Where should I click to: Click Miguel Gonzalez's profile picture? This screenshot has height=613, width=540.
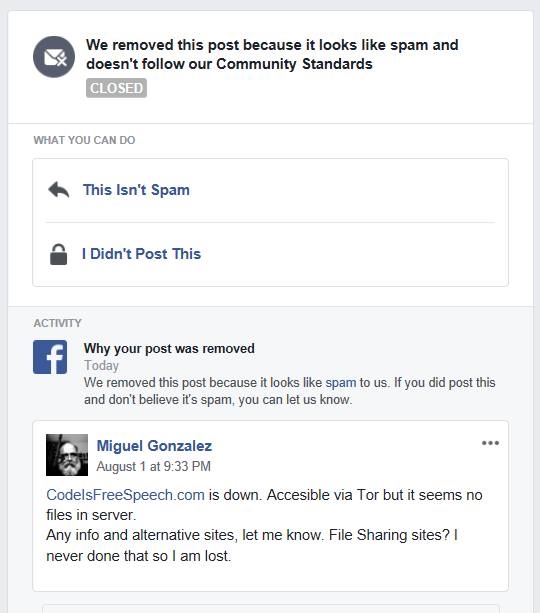(67, 455)
